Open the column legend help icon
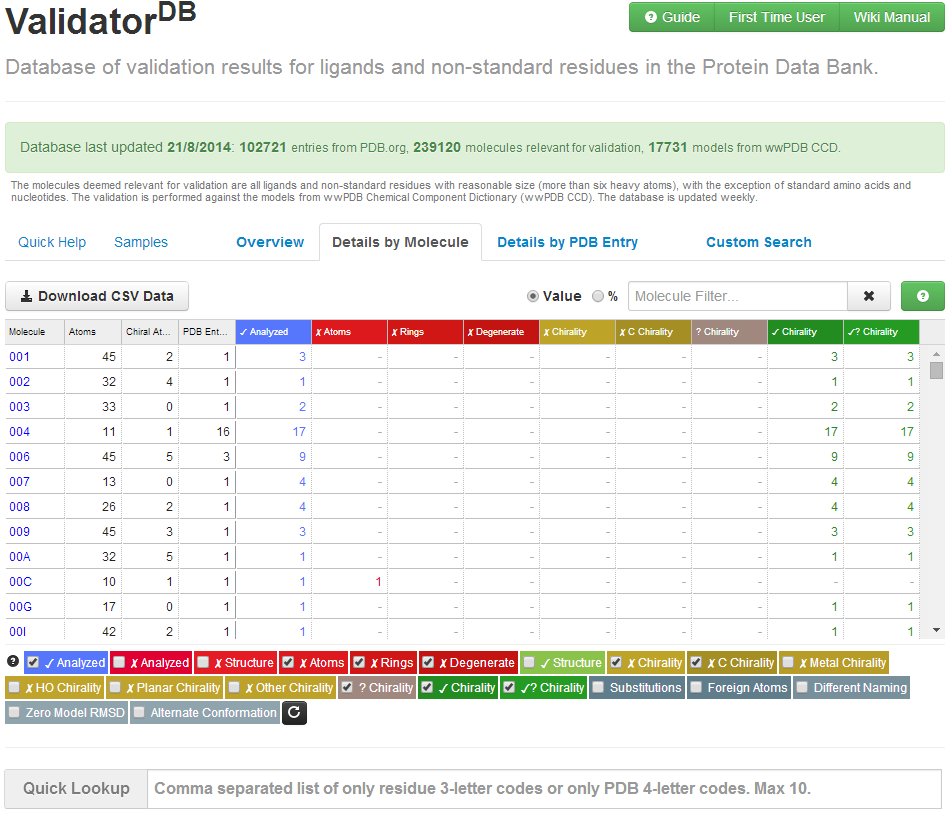951x816 pixels. 13,662
